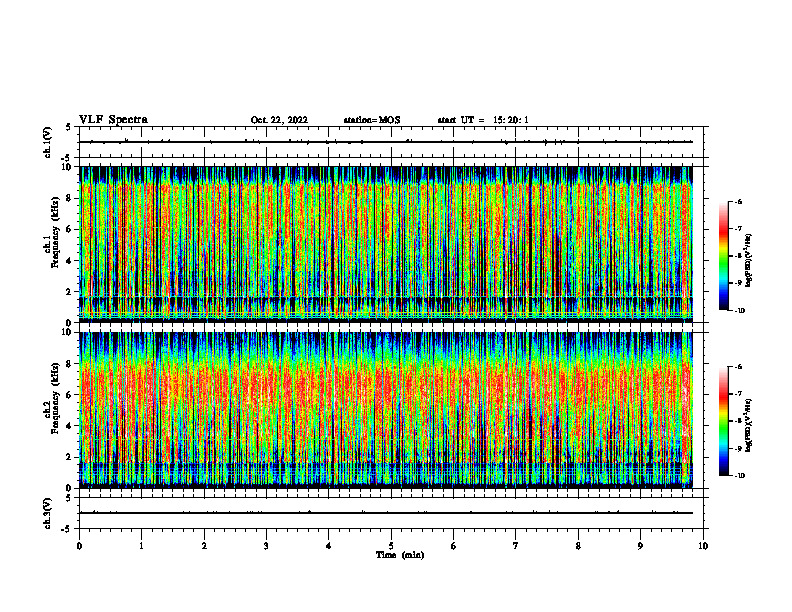Click the "ch.3(V)" waveform axis label
Image resolution: width=792 pixels, height=612 pixels.
[x=47, y=514]
